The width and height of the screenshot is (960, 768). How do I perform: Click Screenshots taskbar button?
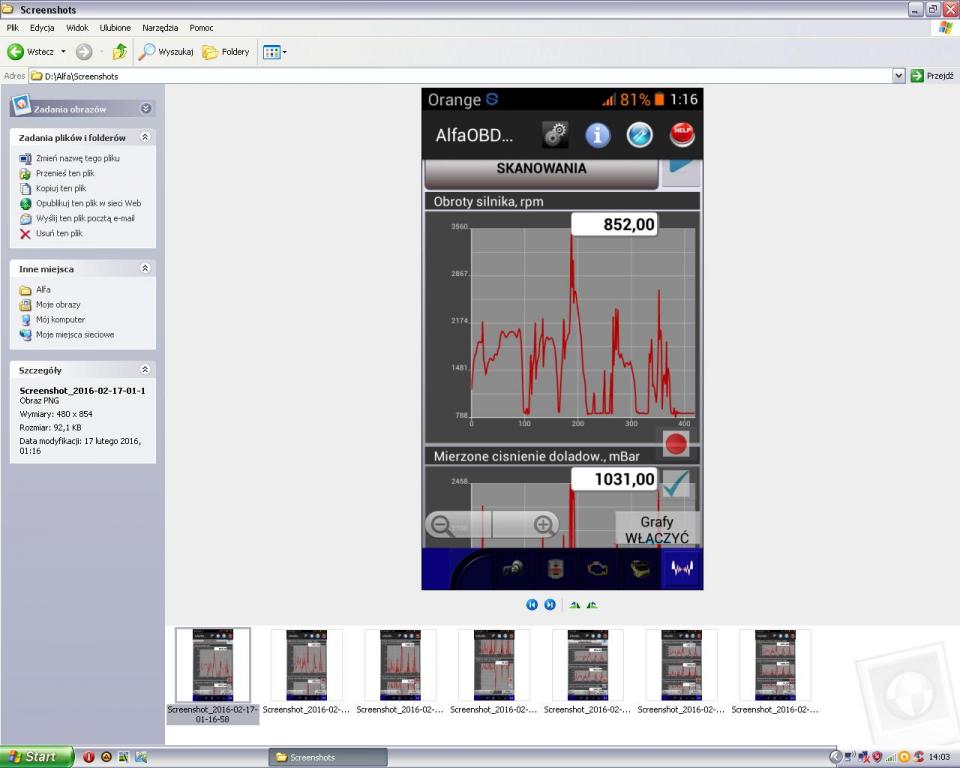point(328,758)
